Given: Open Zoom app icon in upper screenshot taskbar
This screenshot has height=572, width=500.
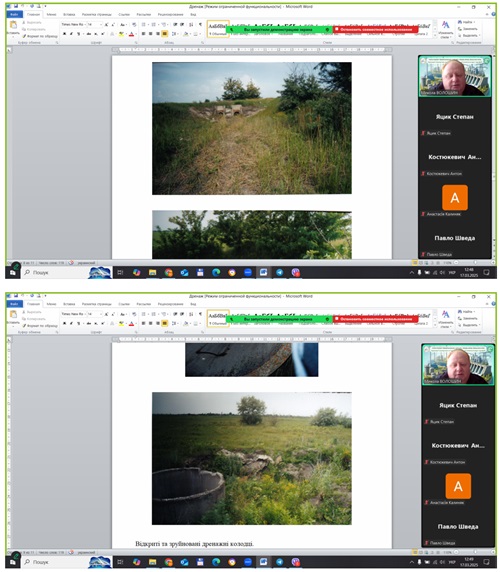Looking at the screenshot, I should [x=248, y=272].
